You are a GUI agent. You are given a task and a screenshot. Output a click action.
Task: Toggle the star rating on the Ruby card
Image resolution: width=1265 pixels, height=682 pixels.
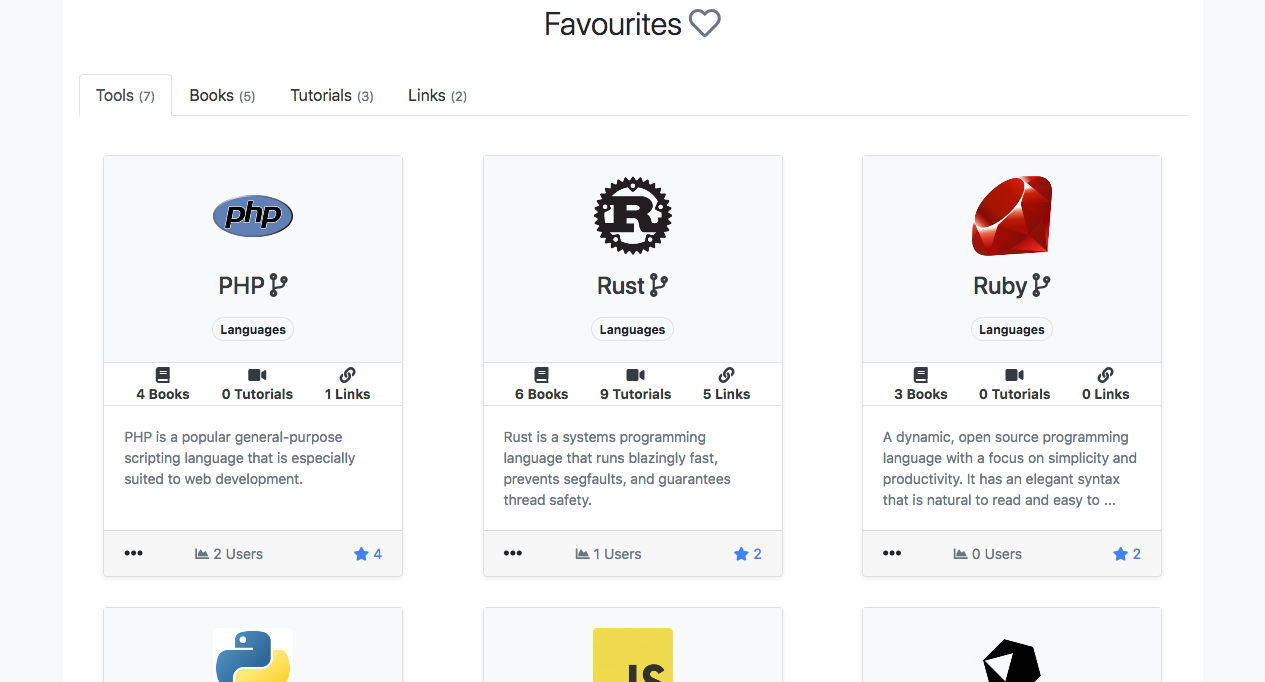tap(1119, 553)
